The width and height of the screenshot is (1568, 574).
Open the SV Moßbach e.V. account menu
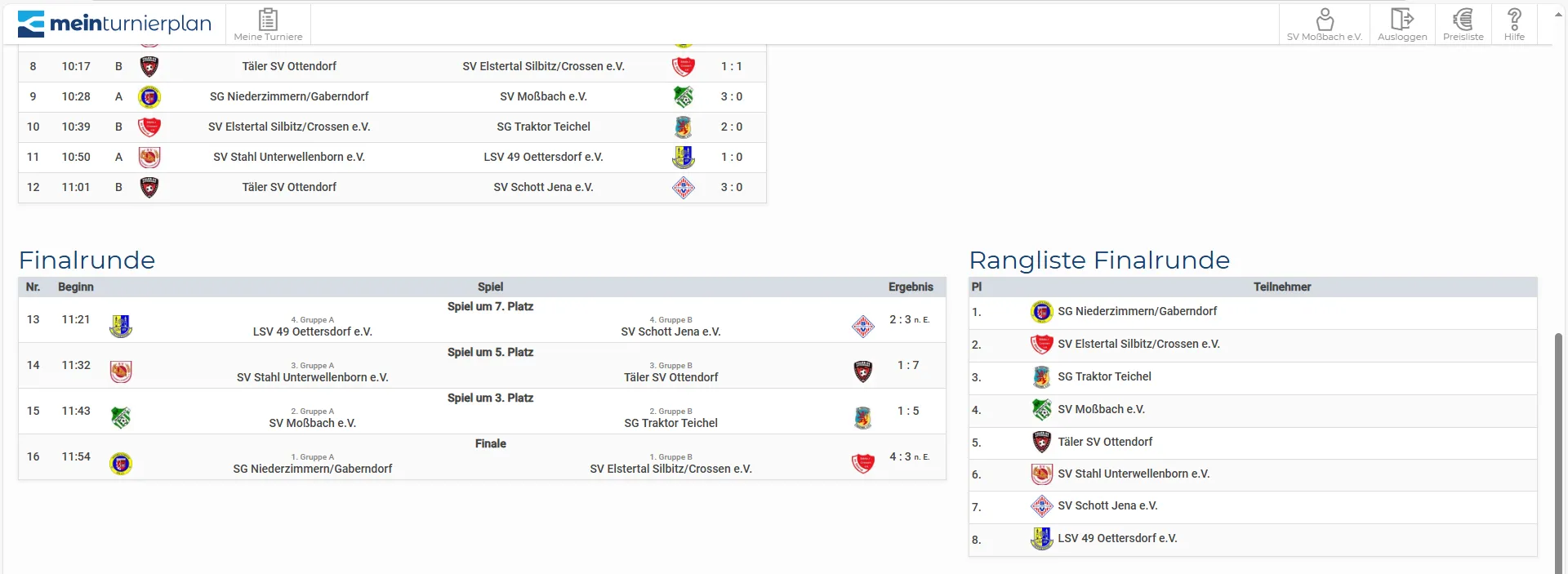point(1324,24)
